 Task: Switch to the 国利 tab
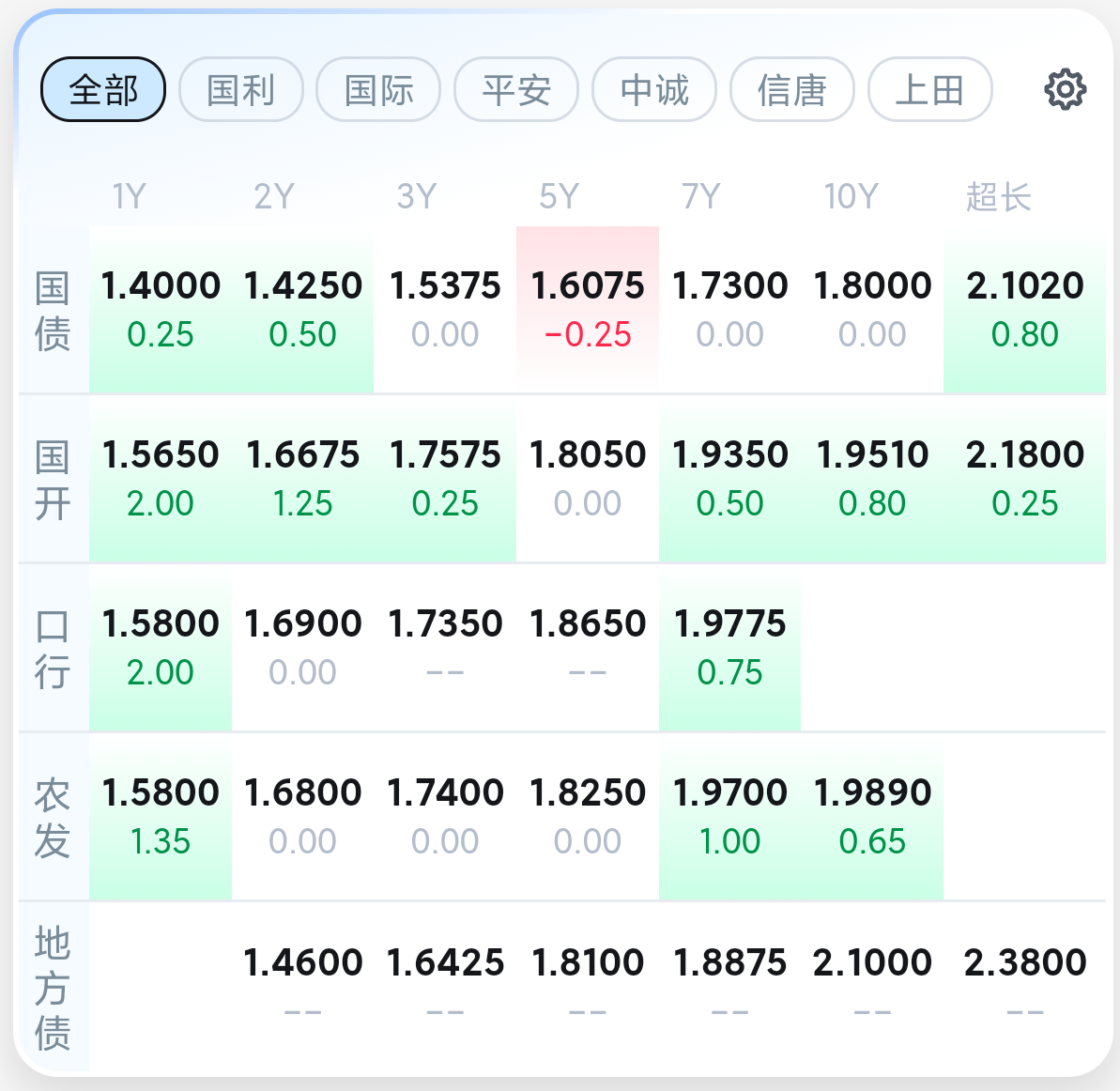click(241, 90)
